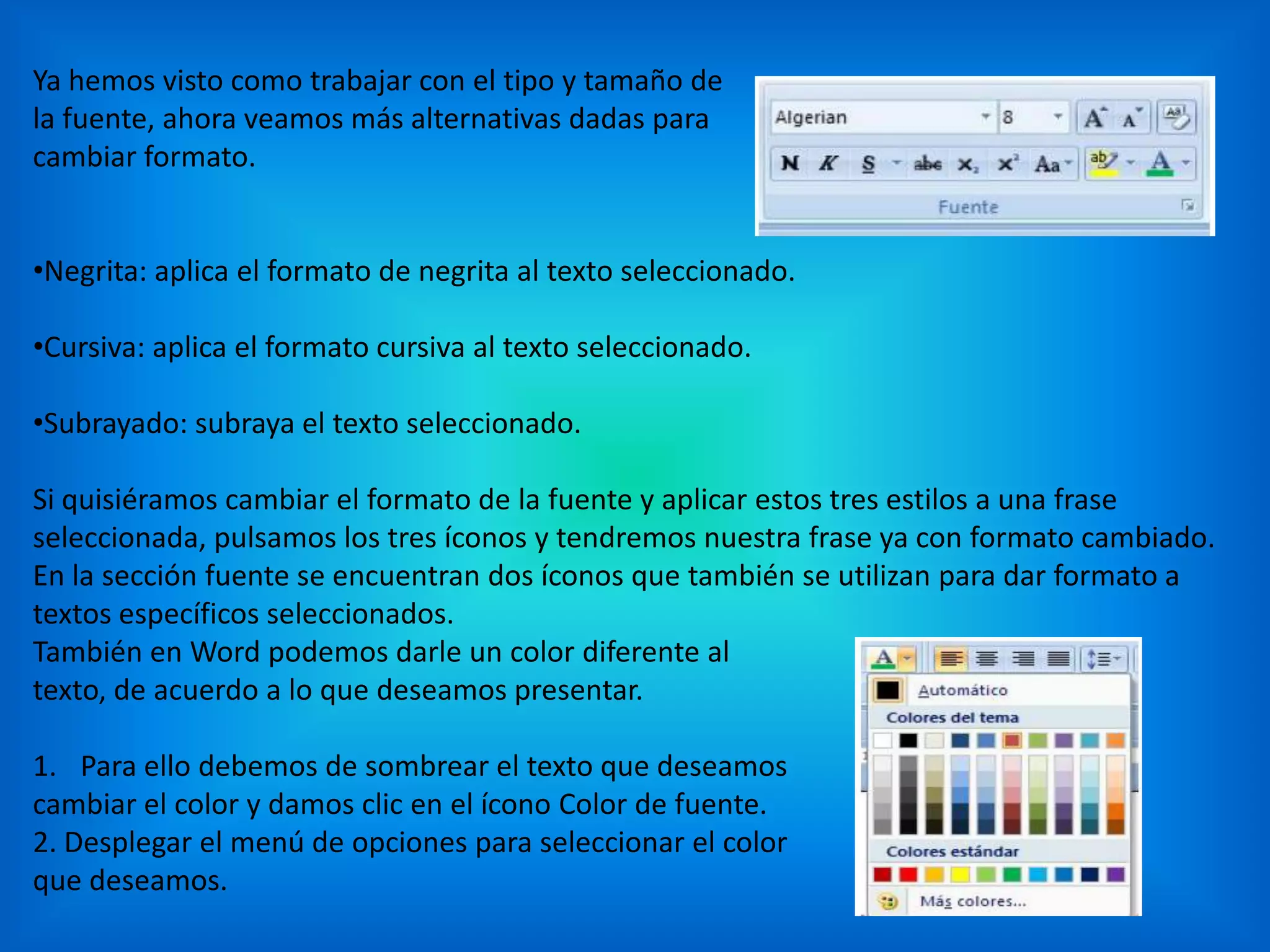Align text left
This screenshot has height=952, width=1270.
click(x=950, y=658)
